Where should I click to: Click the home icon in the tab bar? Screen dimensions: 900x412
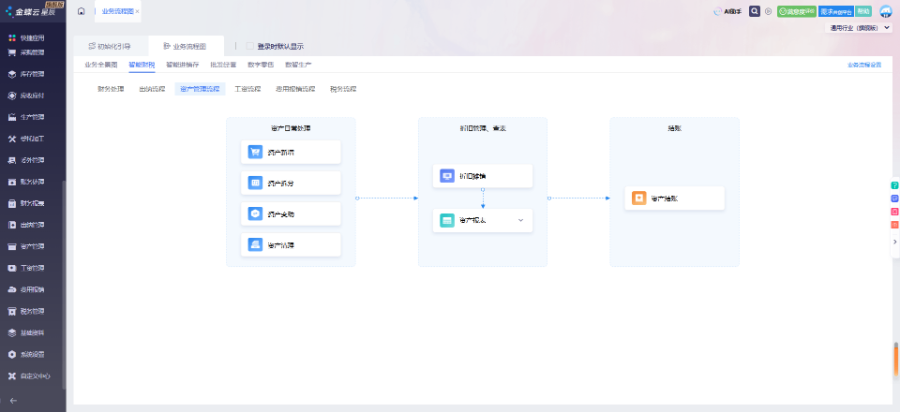point(81,11)
